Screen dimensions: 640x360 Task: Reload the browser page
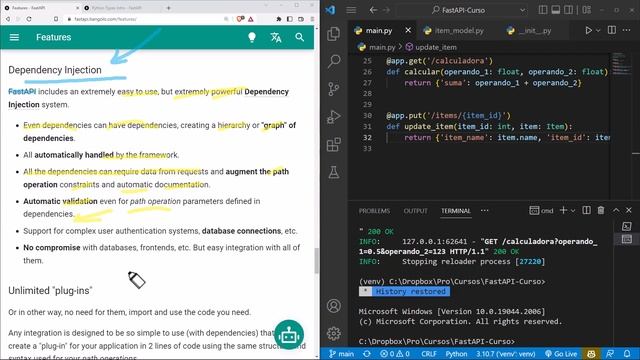(x=29, y=19)
